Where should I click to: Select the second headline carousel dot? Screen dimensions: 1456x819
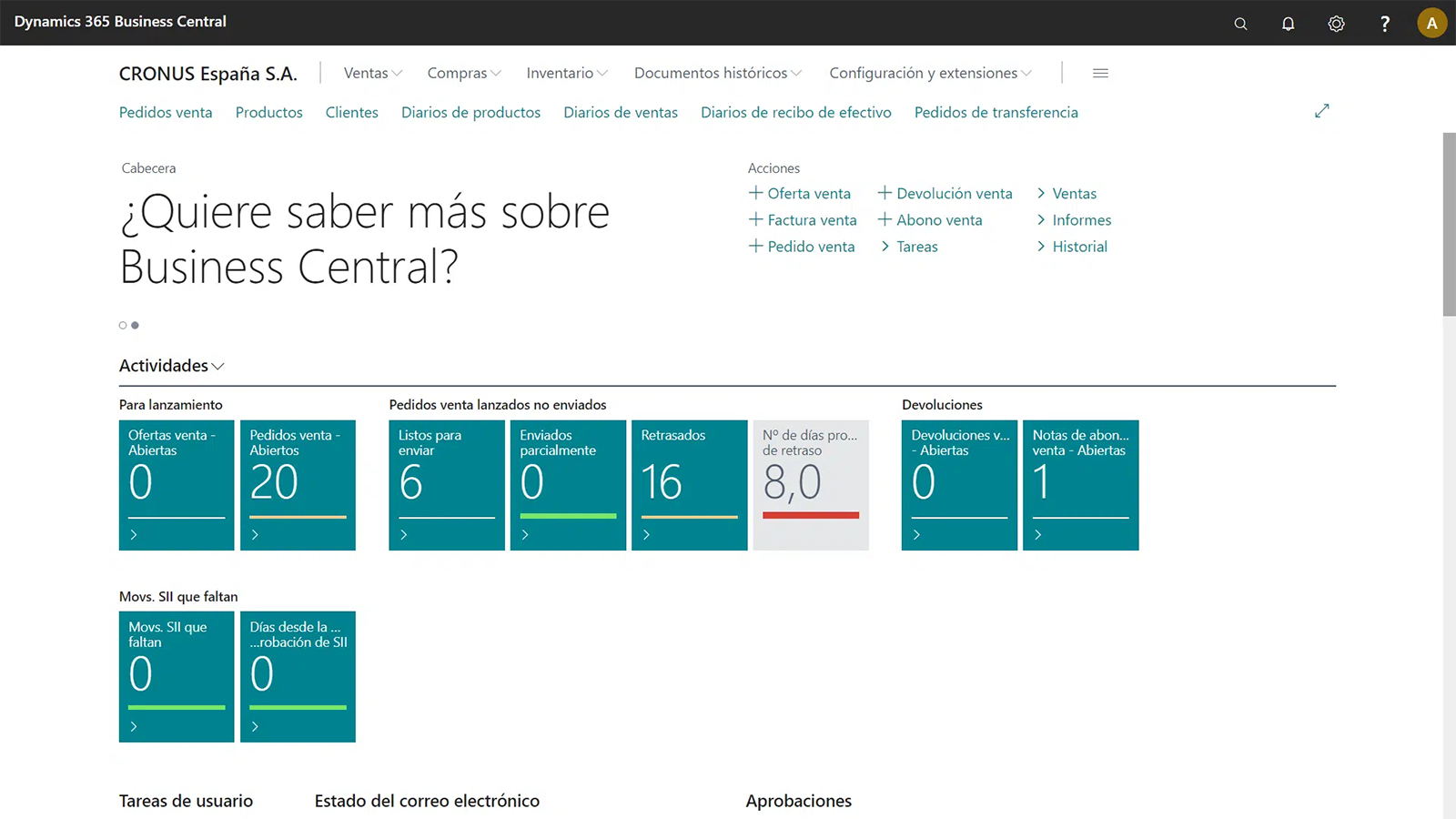(136, 325)
